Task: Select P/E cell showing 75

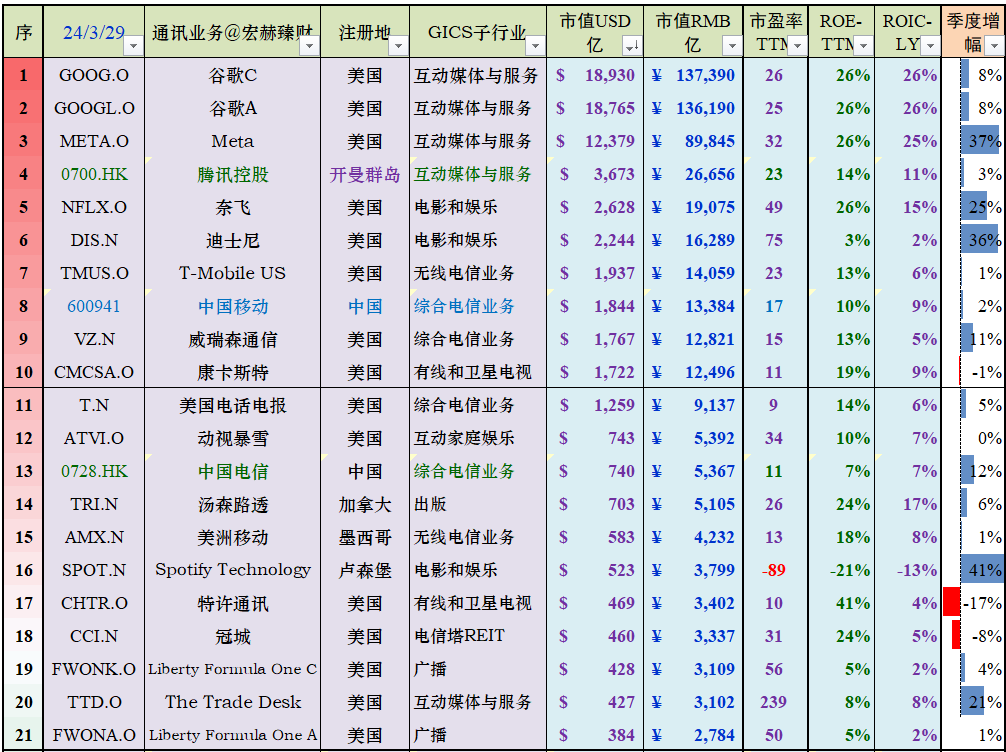Action: (x=776, y=240)
